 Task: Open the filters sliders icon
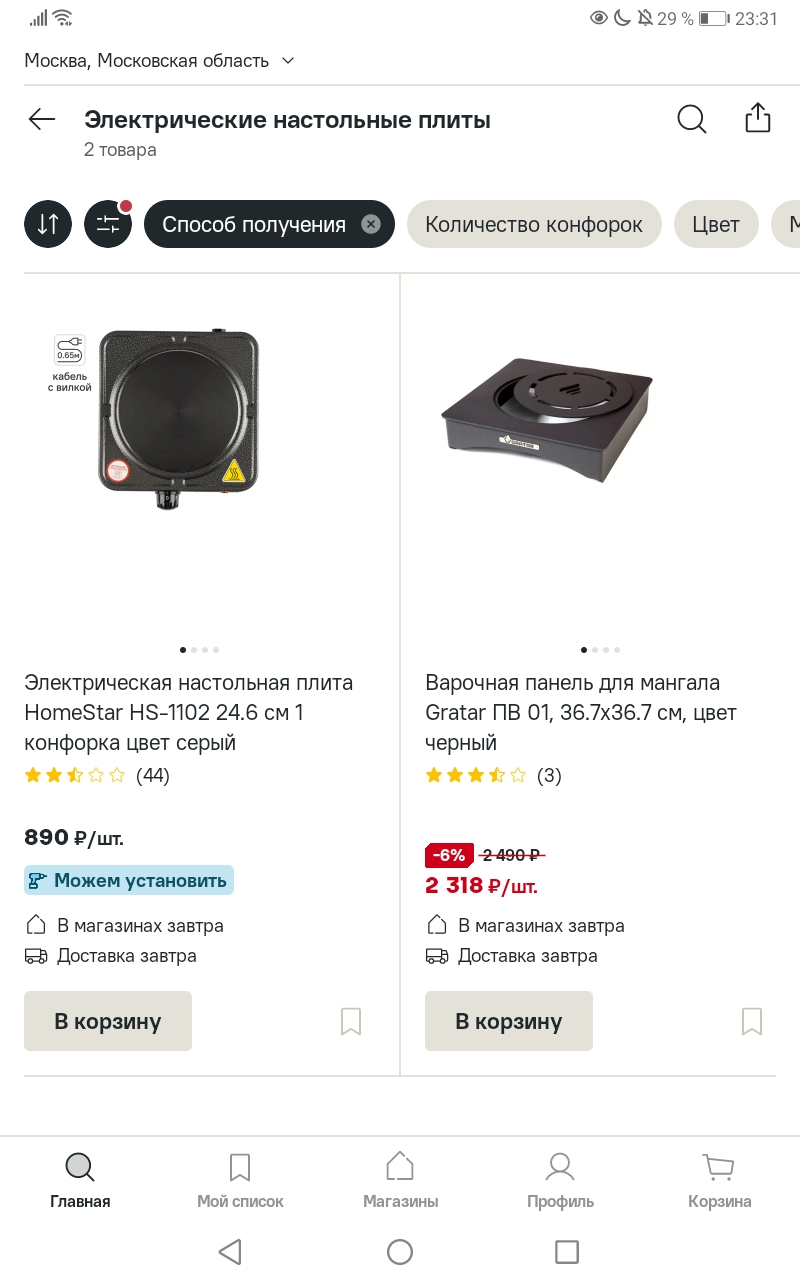108,224
